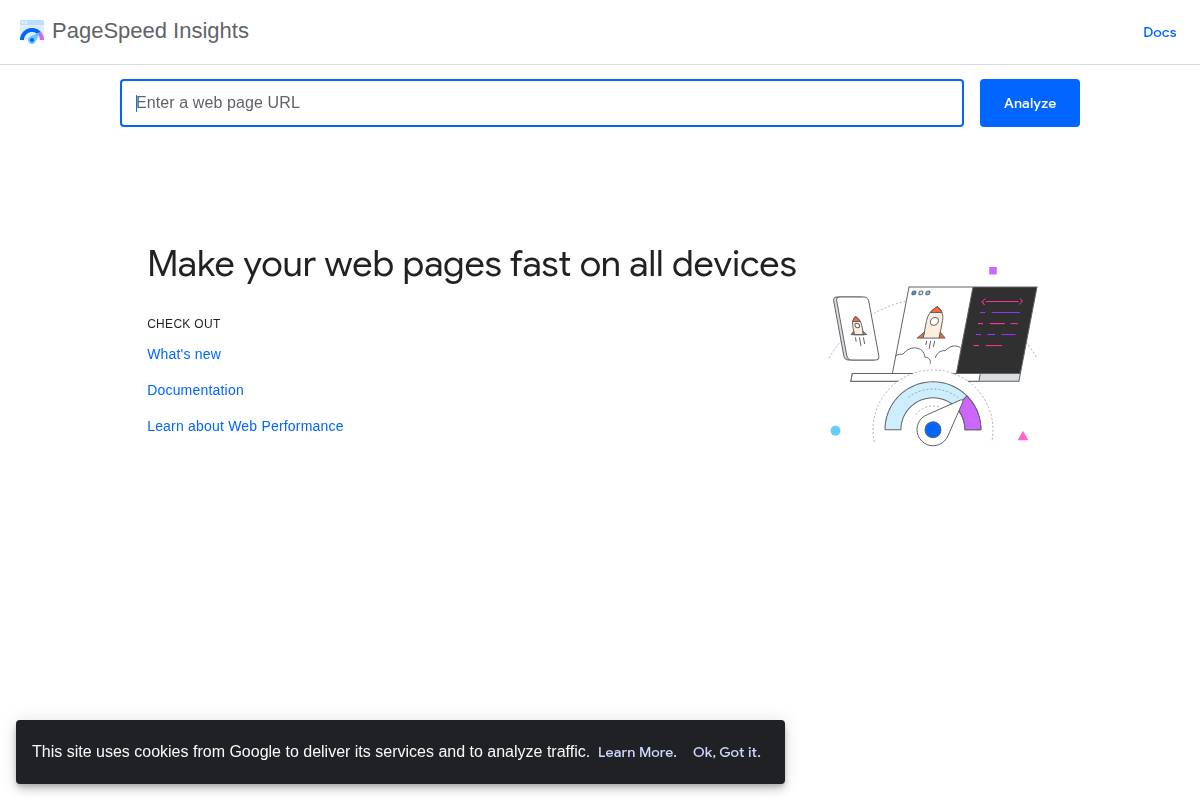The width and height of the screenshot is (1200, 800).
Task: Click the small purple square above the illustration
Action: point(992,270)
